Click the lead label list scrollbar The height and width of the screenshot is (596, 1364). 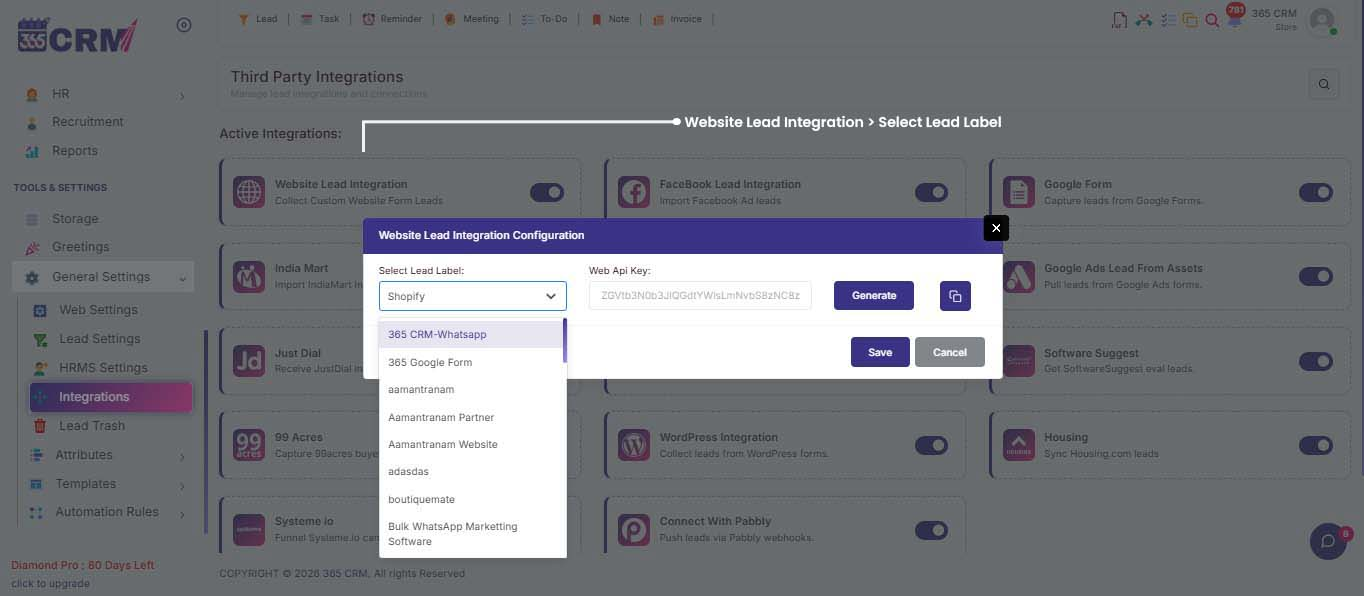(x=565, y=340)
